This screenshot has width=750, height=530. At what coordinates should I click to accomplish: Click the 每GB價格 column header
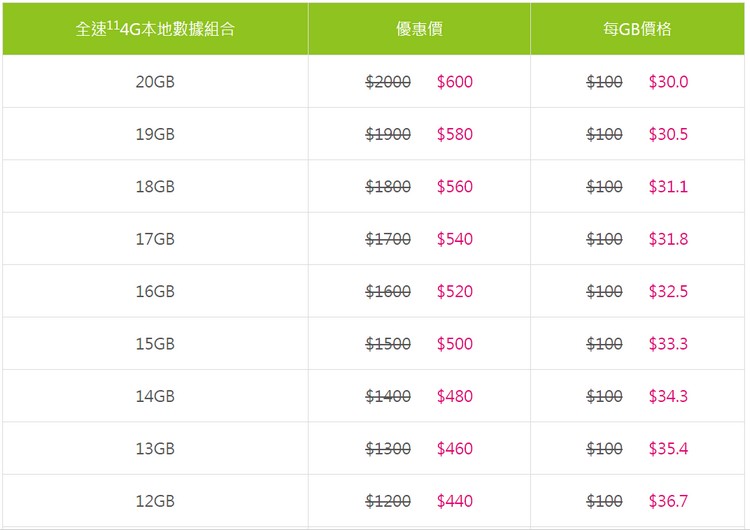tap(637, 29)
